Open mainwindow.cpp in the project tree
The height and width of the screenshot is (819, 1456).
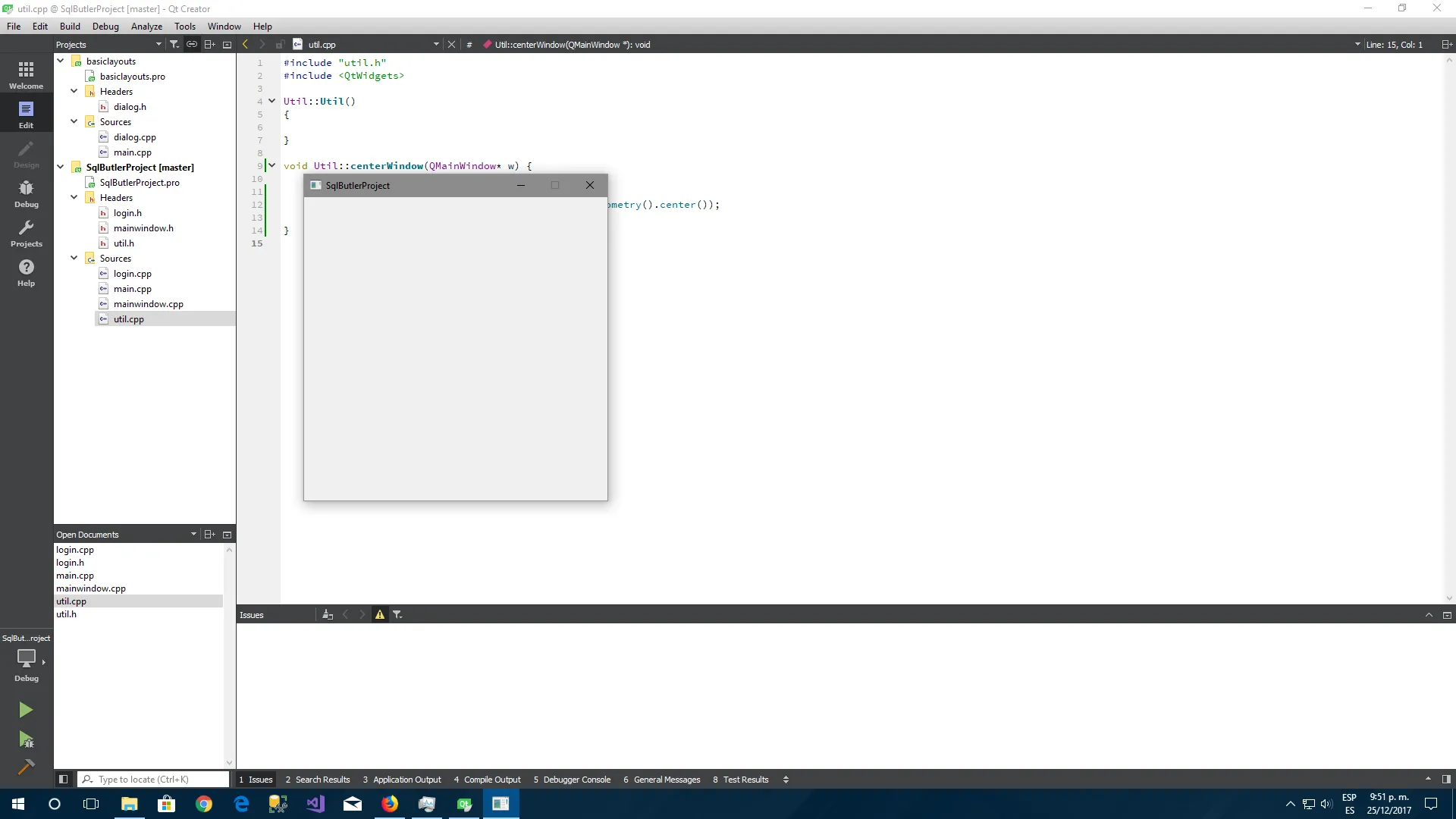[x=148, y=304]
